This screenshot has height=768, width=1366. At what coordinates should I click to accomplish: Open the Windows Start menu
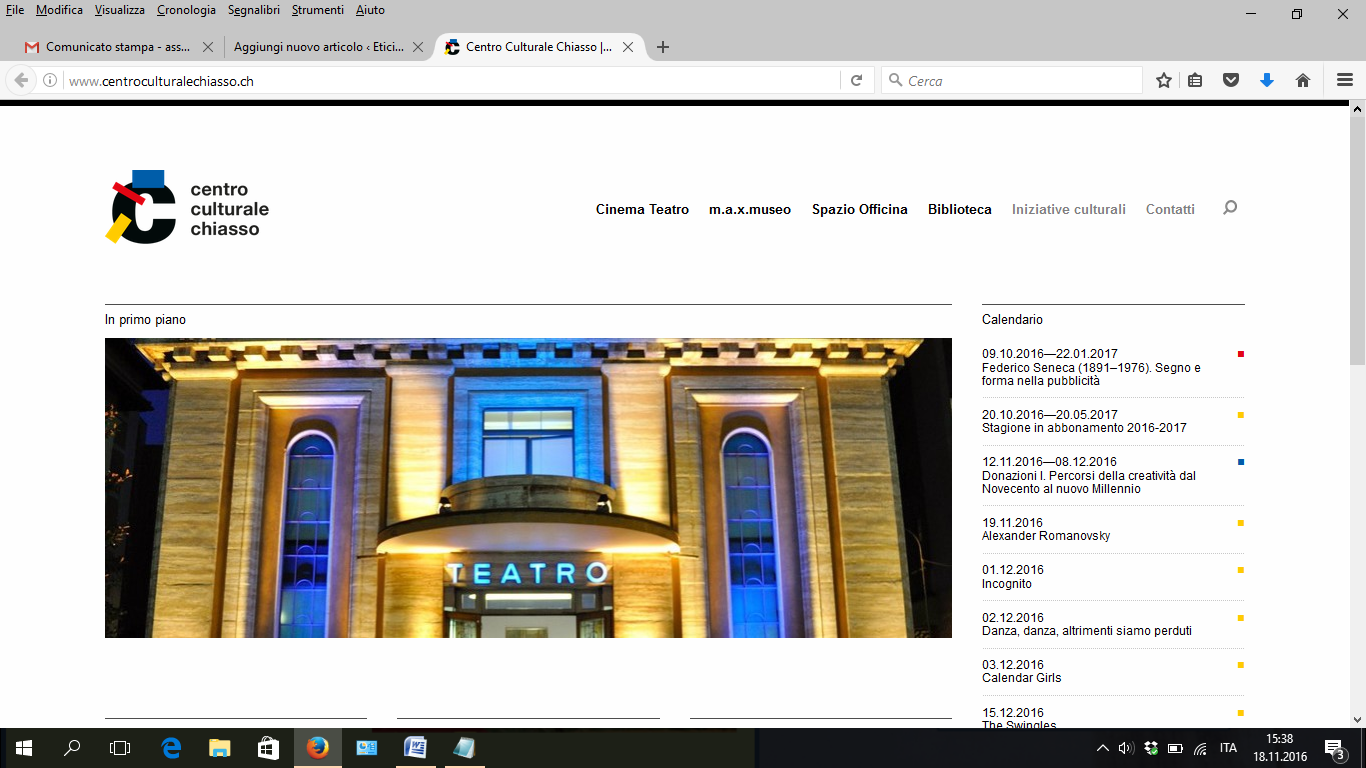tap(24, 748)
